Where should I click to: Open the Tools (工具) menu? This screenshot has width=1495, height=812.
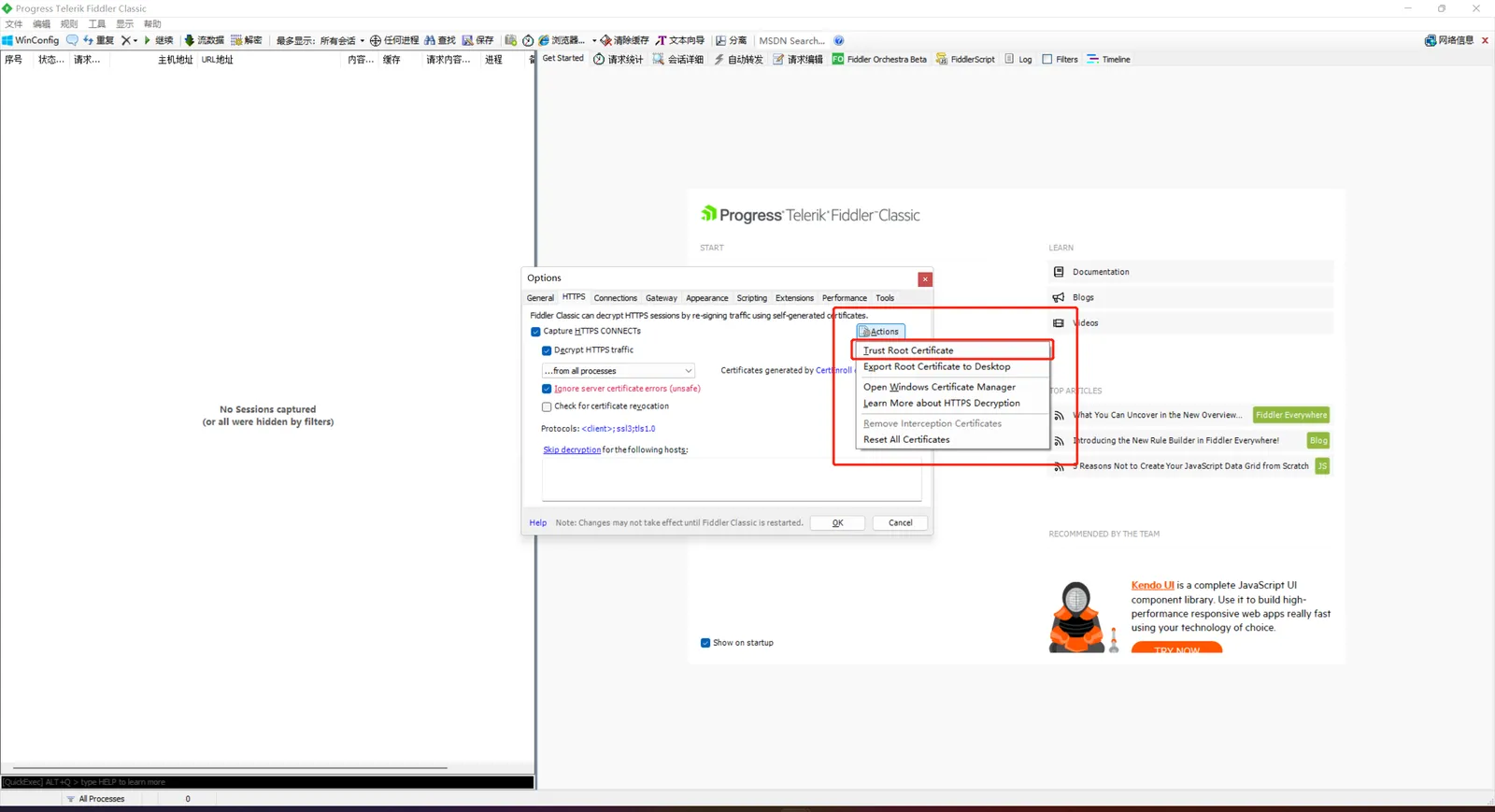point(97,24)
